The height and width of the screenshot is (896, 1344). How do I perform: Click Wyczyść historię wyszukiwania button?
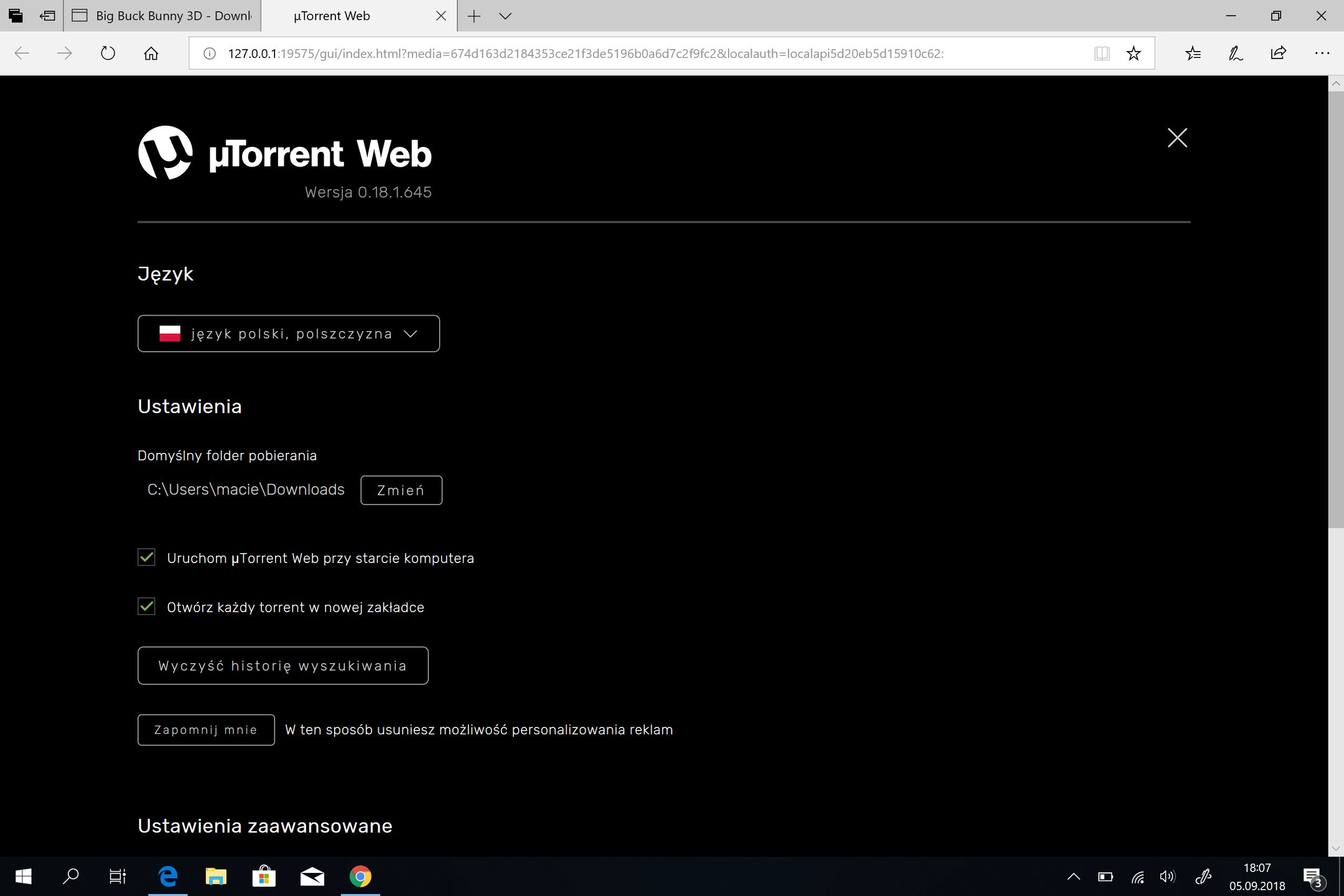pos(282,666)
